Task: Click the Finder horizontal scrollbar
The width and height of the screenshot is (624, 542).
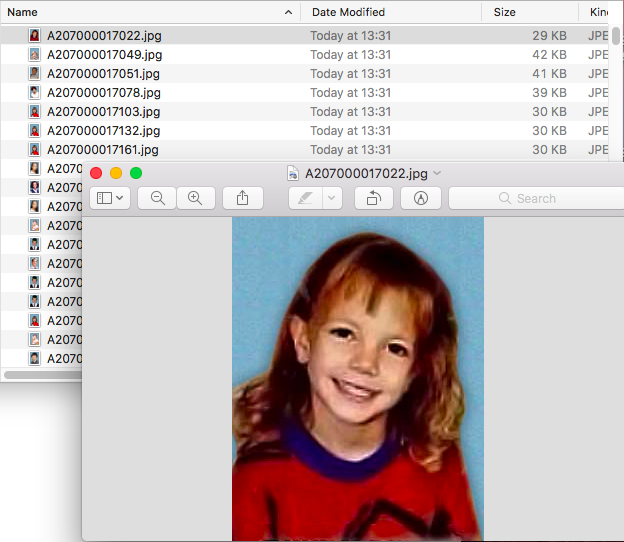Action: [x=42, y=375]
